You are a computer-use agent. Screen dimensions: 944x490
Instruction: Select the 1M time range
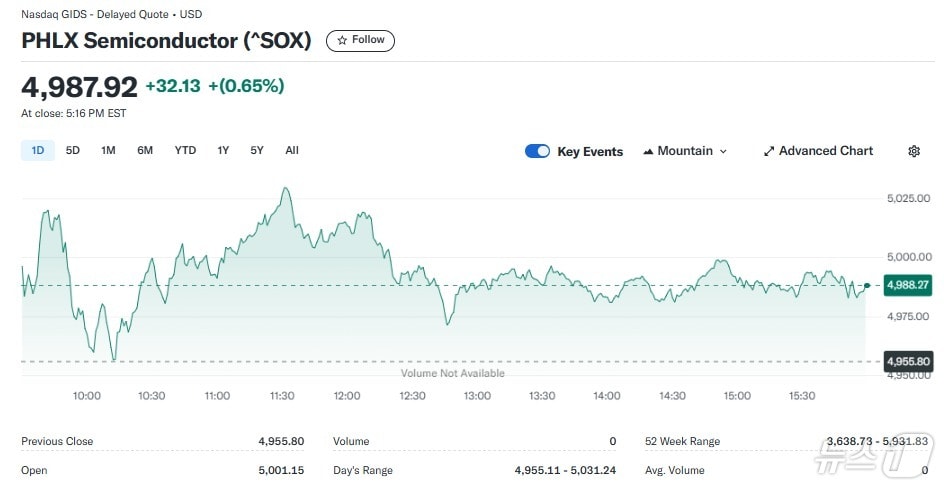click(108, 150)
